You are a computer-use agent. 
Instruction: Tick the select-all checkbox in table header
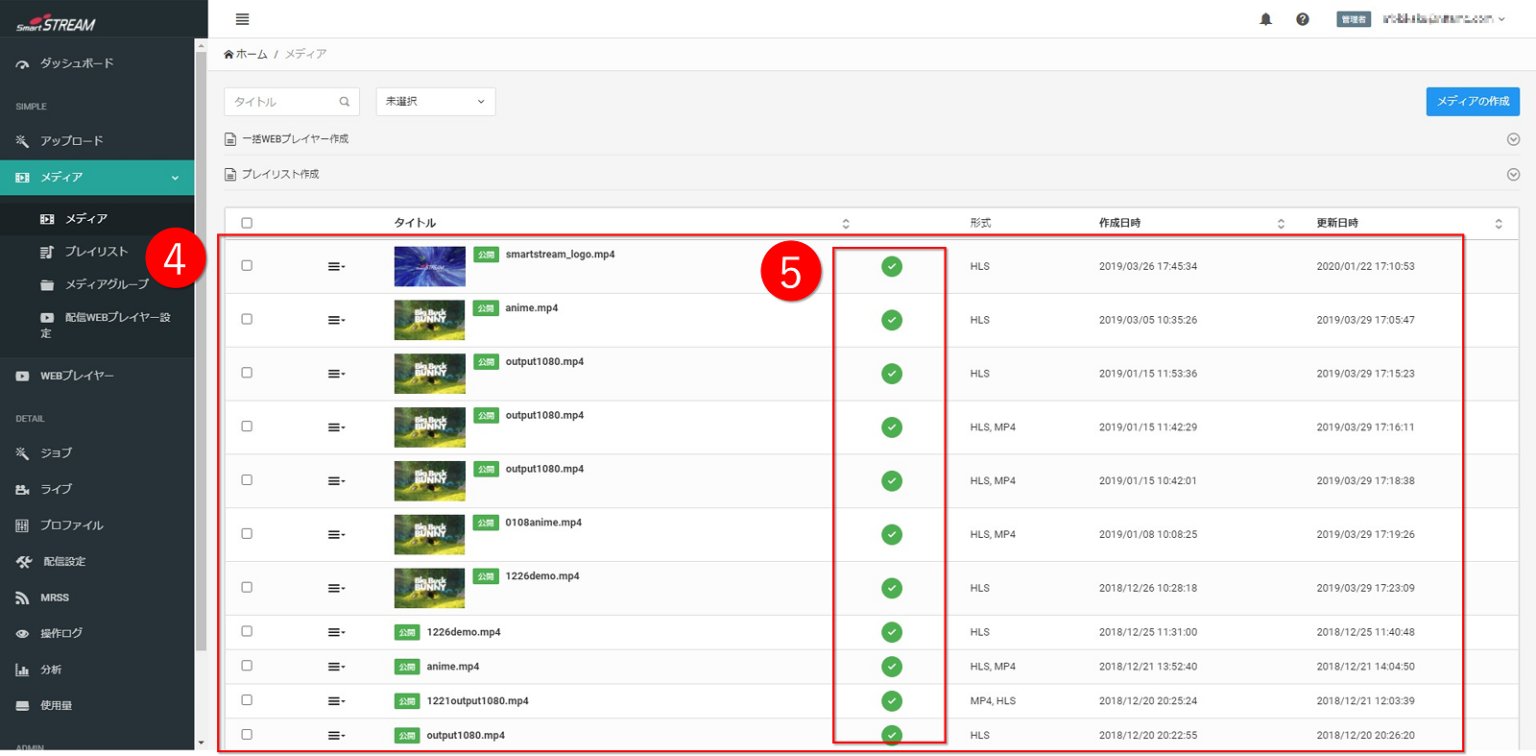[247, 223]
